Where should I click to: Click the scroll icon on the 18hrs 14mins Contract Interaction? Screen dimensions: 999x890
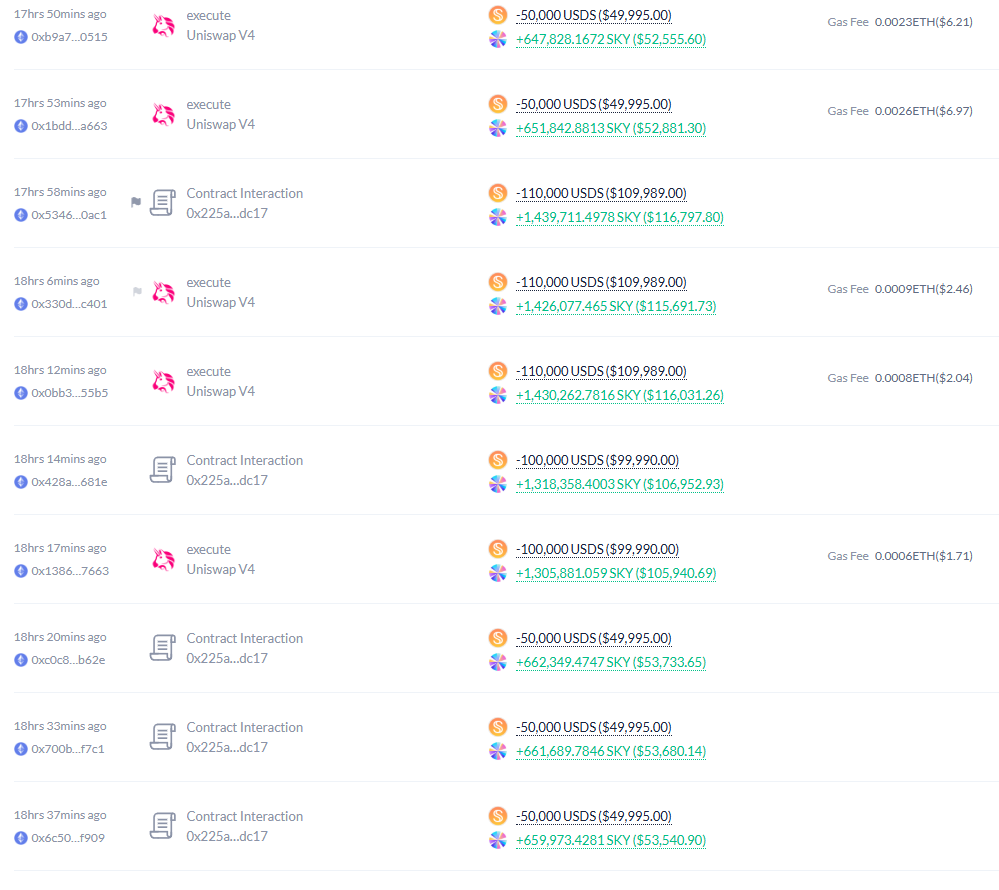coord(162,470)
